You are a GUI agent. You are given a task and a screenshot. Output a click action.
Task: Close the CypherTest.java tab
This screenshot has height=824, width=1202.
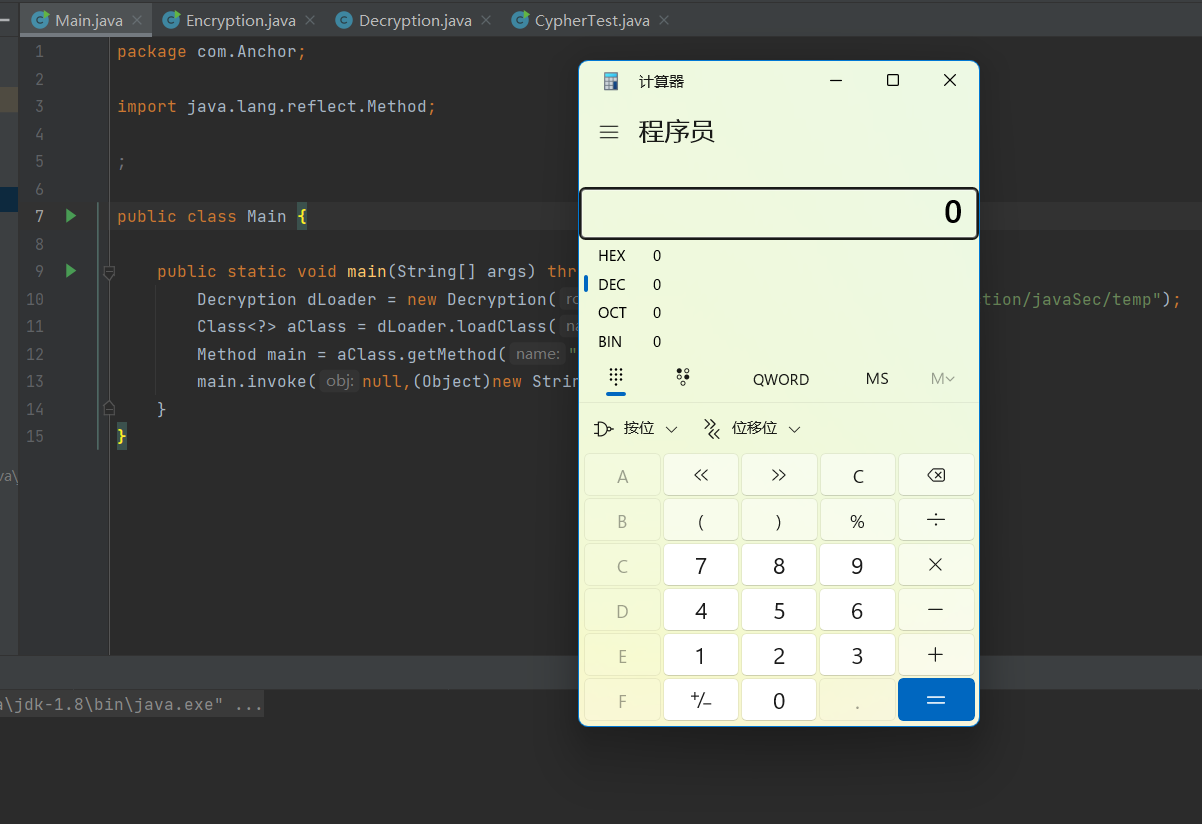tap(664, 20)
